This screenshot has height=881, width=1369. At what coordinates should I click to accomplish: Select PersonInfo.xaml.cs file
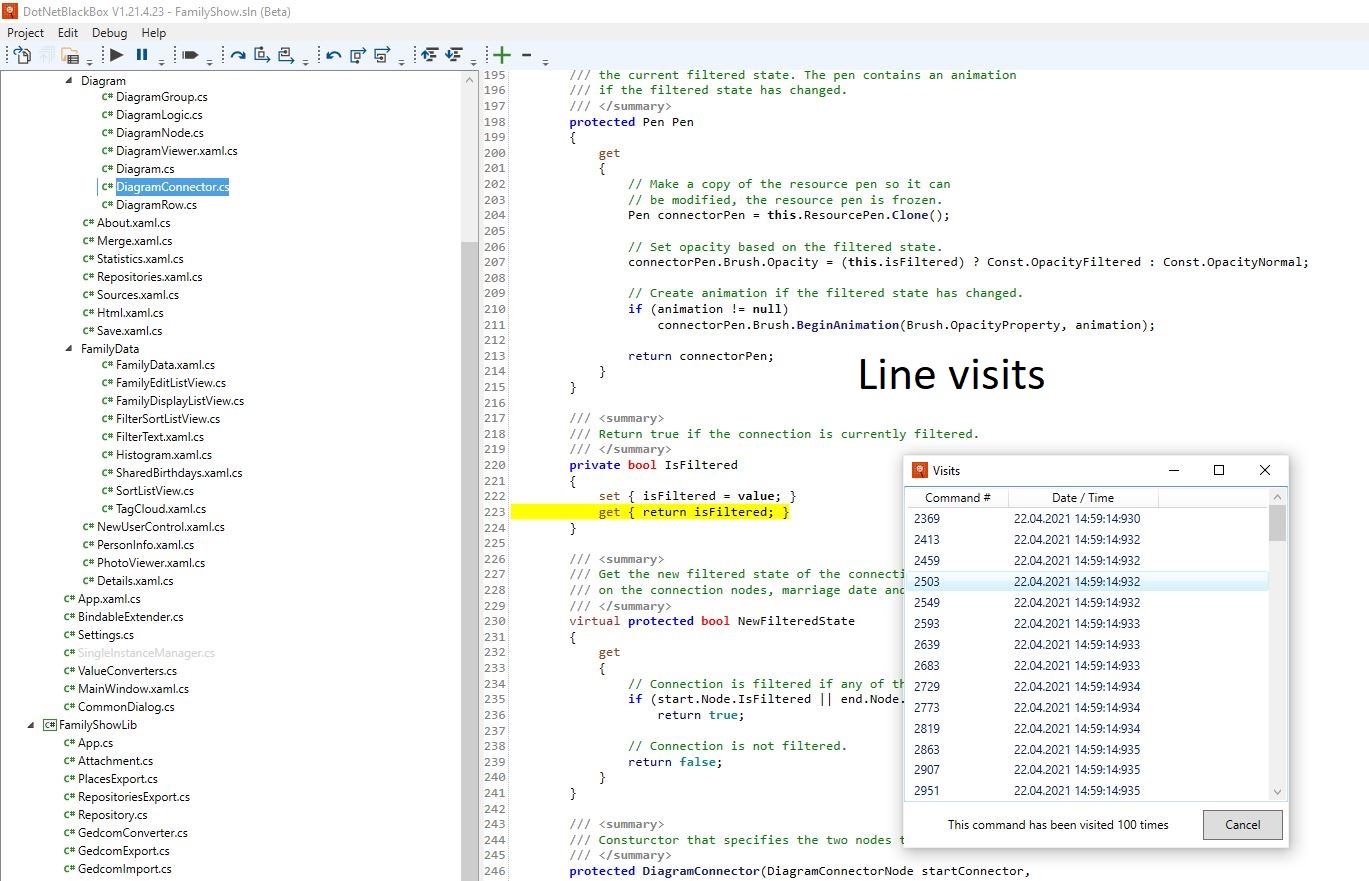coord(145,545)
